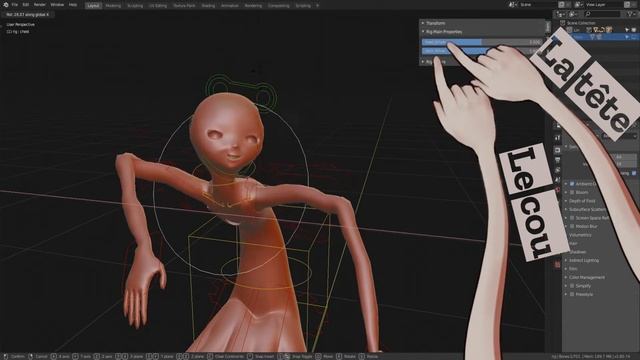
Task: Switch to the Rendering workspace tab
Action: tap(253, 6)
